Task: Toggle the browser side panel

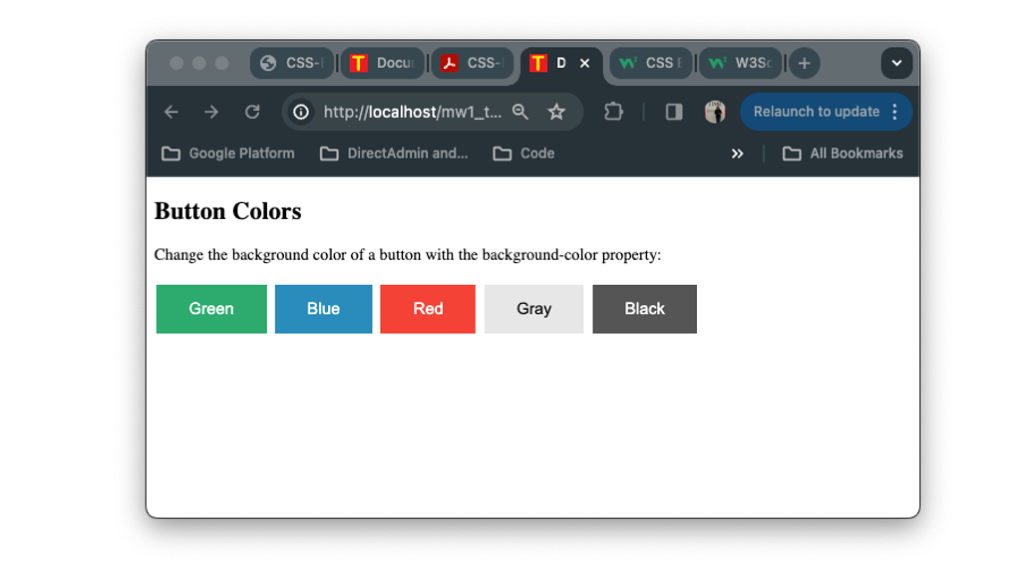Action: point(674,112)
